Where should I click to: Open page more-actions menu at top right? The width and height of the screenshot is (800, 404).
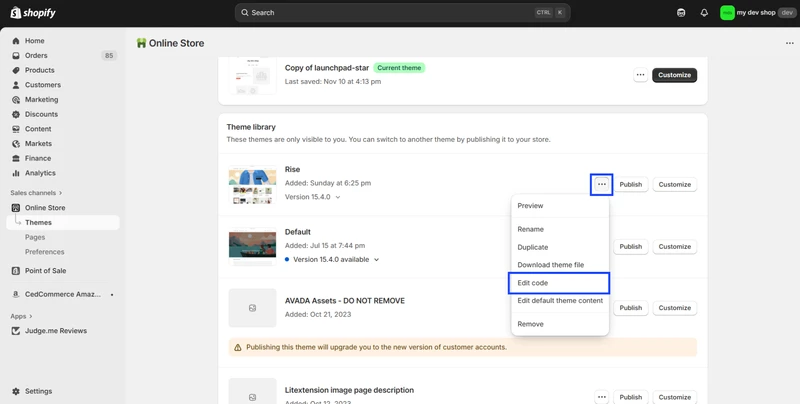tap(790, 43)
